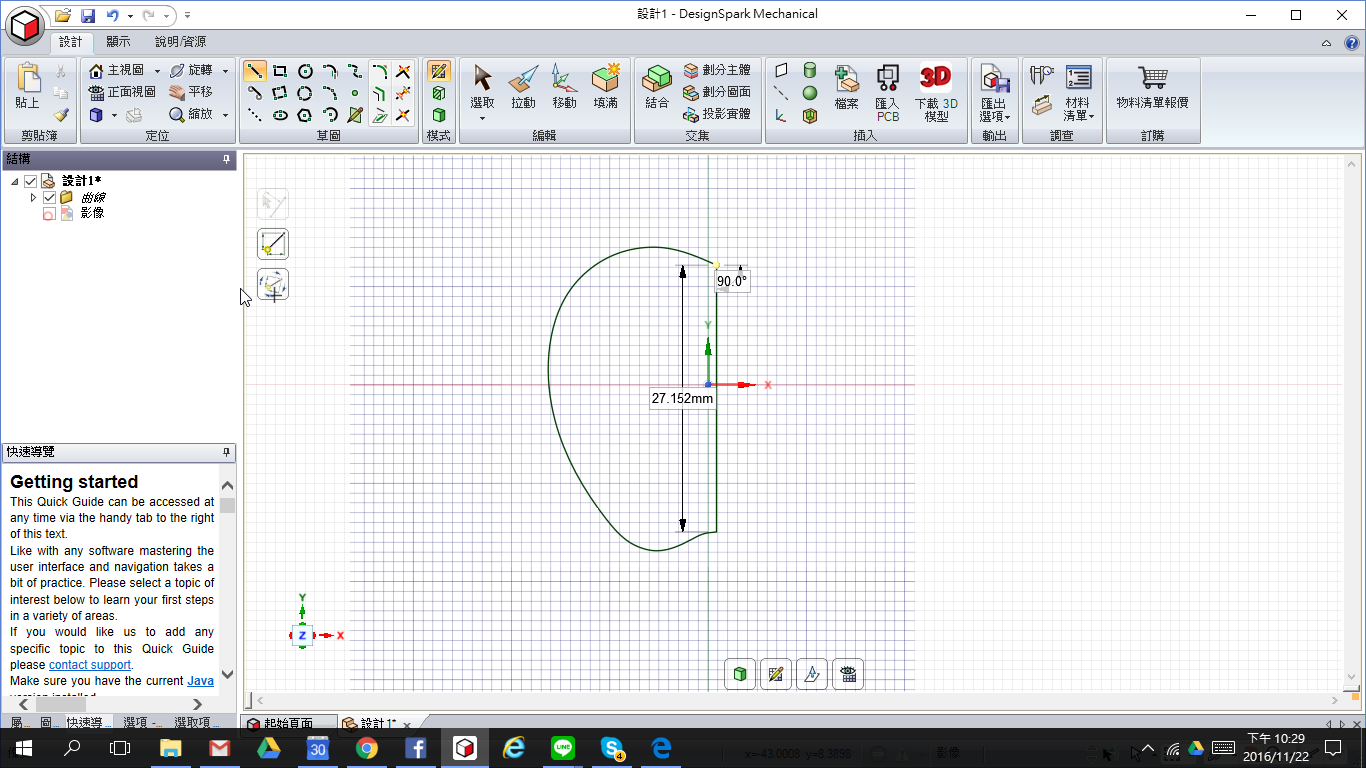Toggle viewport eye visibility icon
The image size is (1366, 768).
point(848,674)
